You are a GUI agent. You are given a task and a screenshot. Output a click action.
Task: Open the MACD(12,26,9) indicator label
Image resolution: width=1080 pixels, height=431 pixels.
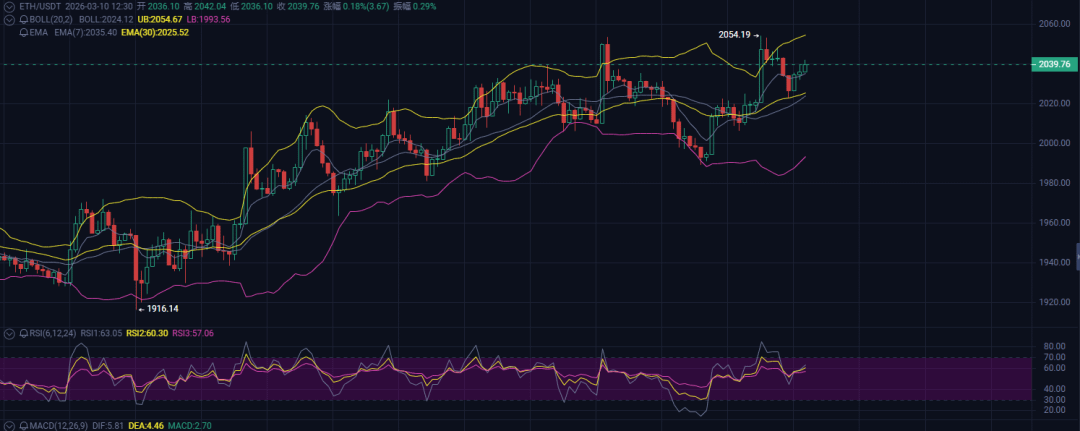[x=60, y=425]
